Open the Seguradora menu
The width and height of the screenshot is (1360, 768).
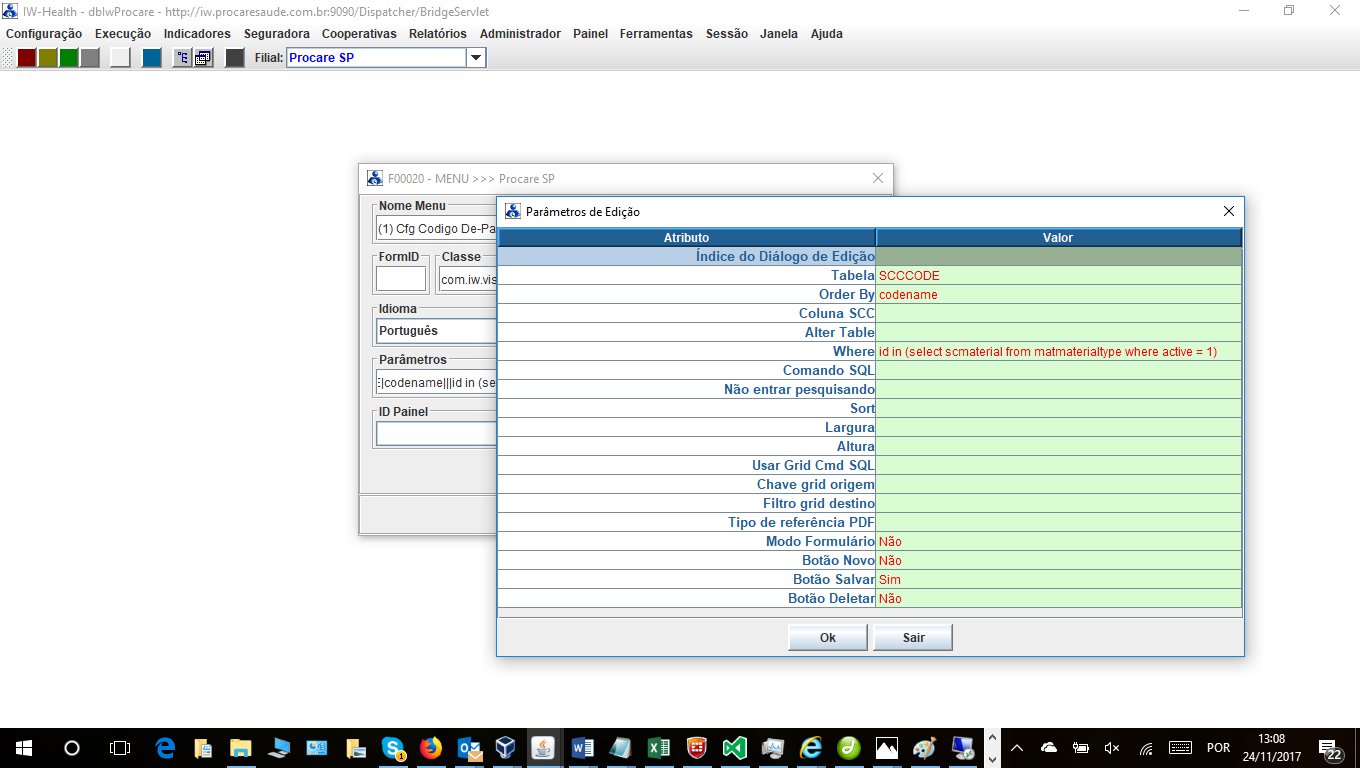point(277,33)
